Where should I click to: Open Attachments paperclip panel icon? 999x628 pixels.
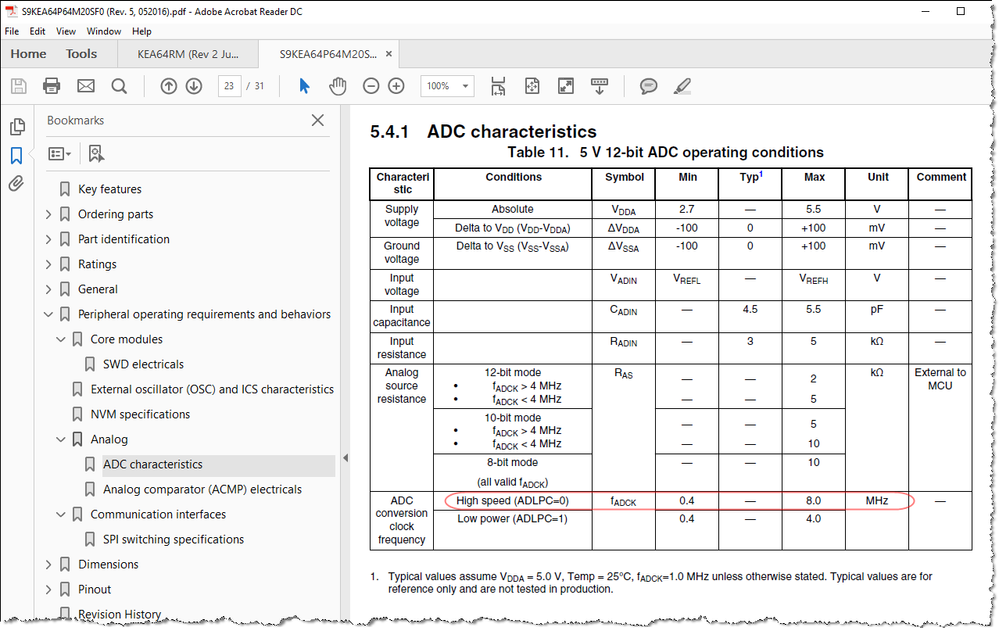(x=17, y=183)
